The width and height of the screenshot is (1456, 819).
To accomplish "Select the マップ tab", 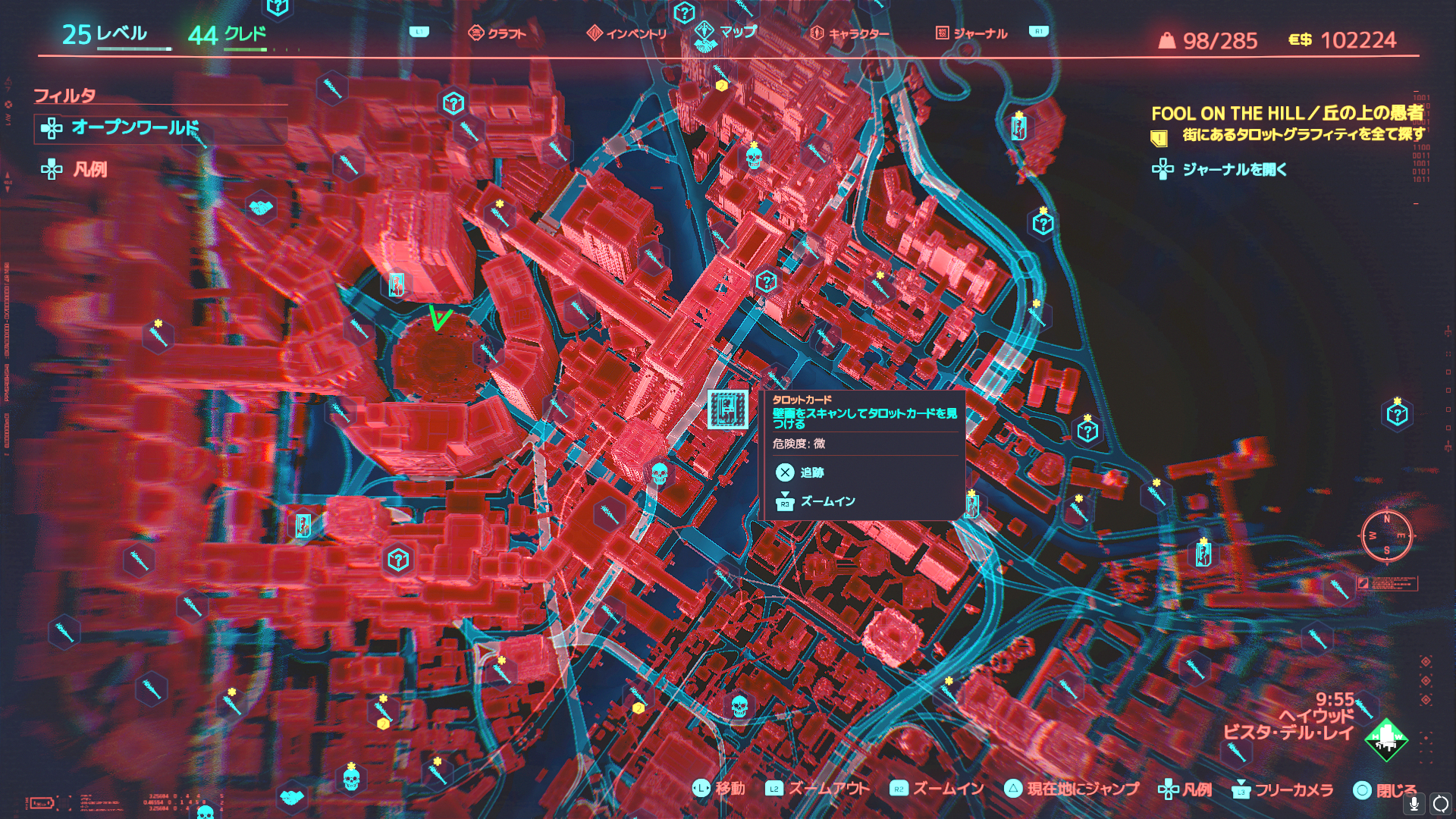I will coord(726,32).
